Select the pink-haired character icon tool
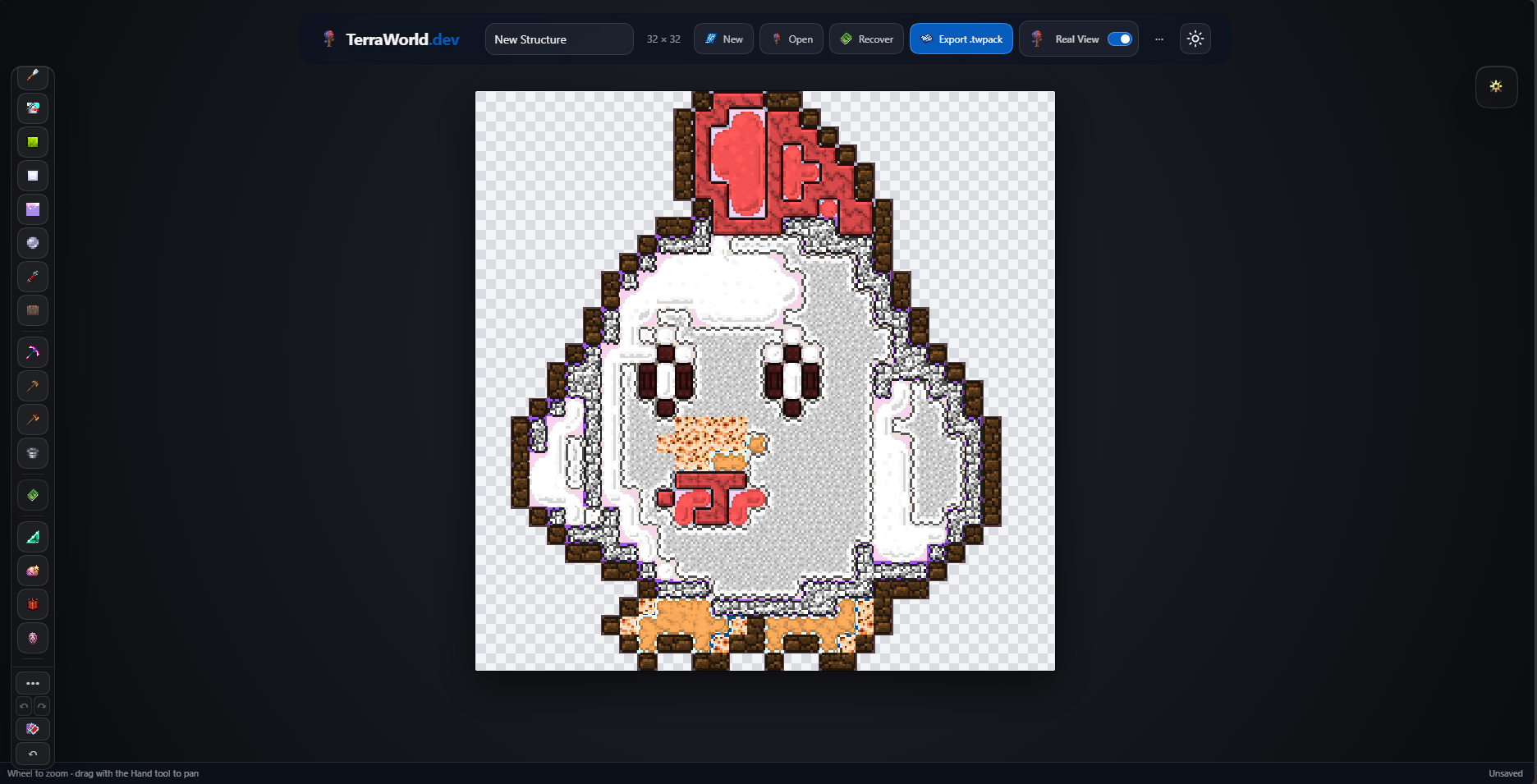The image size is (1537, 784). pos(33,638)
